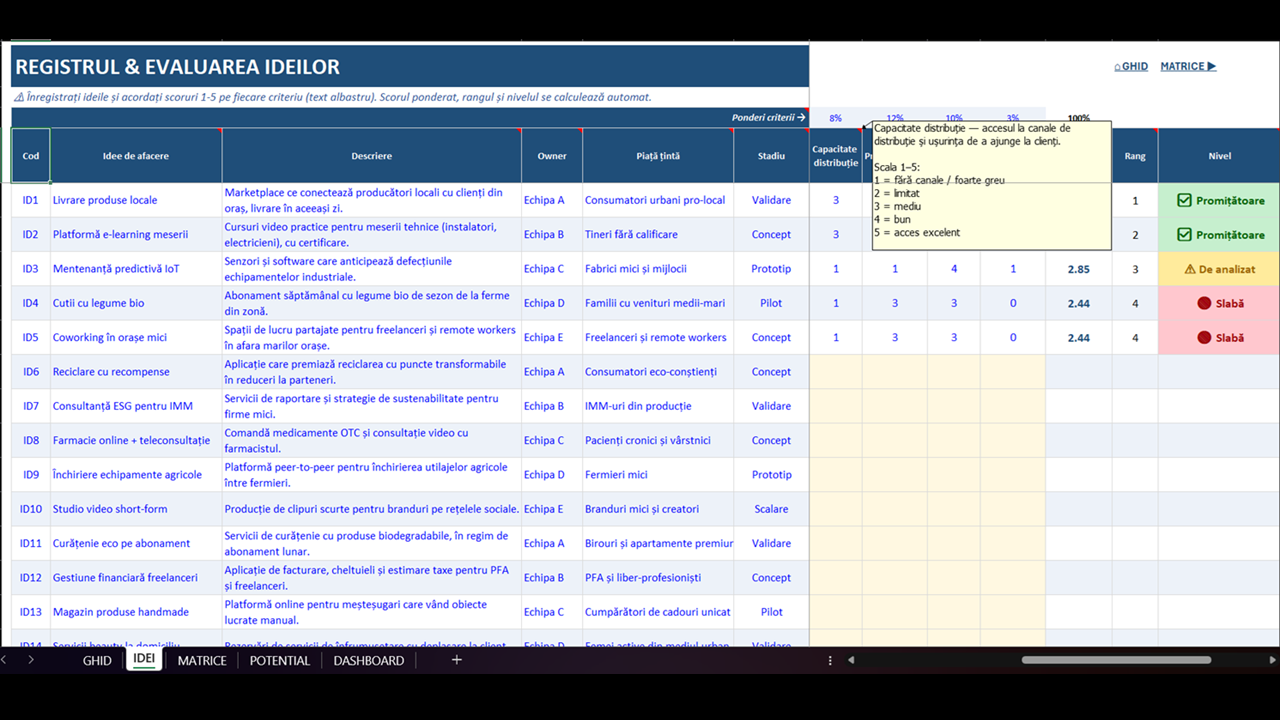Image resolution: width=1280 pixels, height=720 pixels.
Task: Click the warning triangle icon beside De analizat
Action: coord(1190,269)
